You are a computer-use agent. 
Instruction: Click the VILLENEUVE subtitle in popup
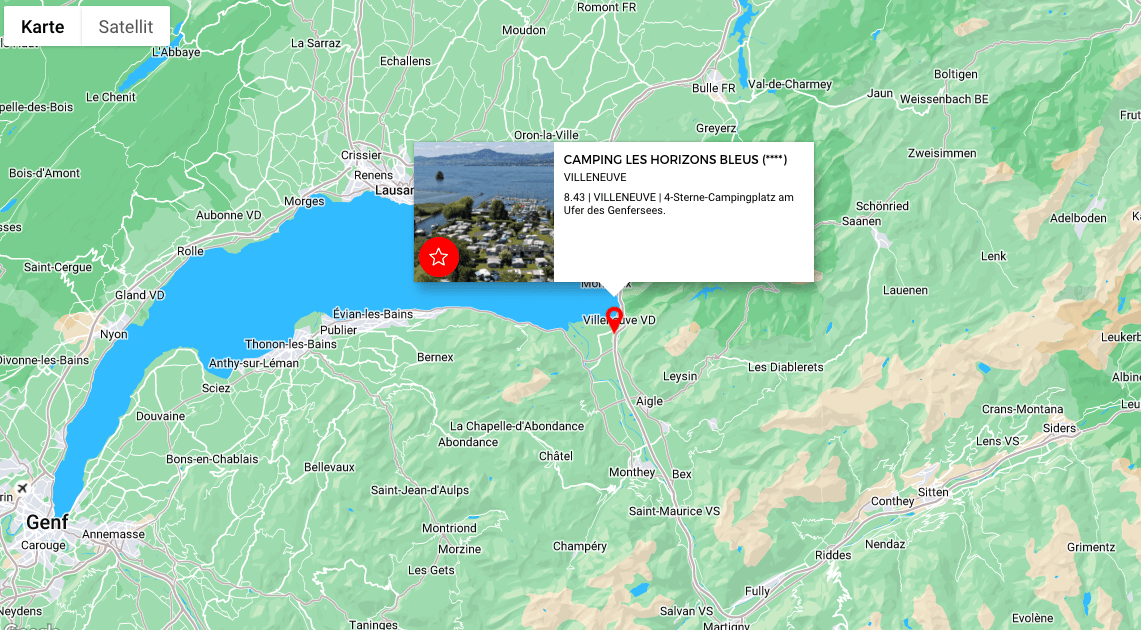coord(595,178)
